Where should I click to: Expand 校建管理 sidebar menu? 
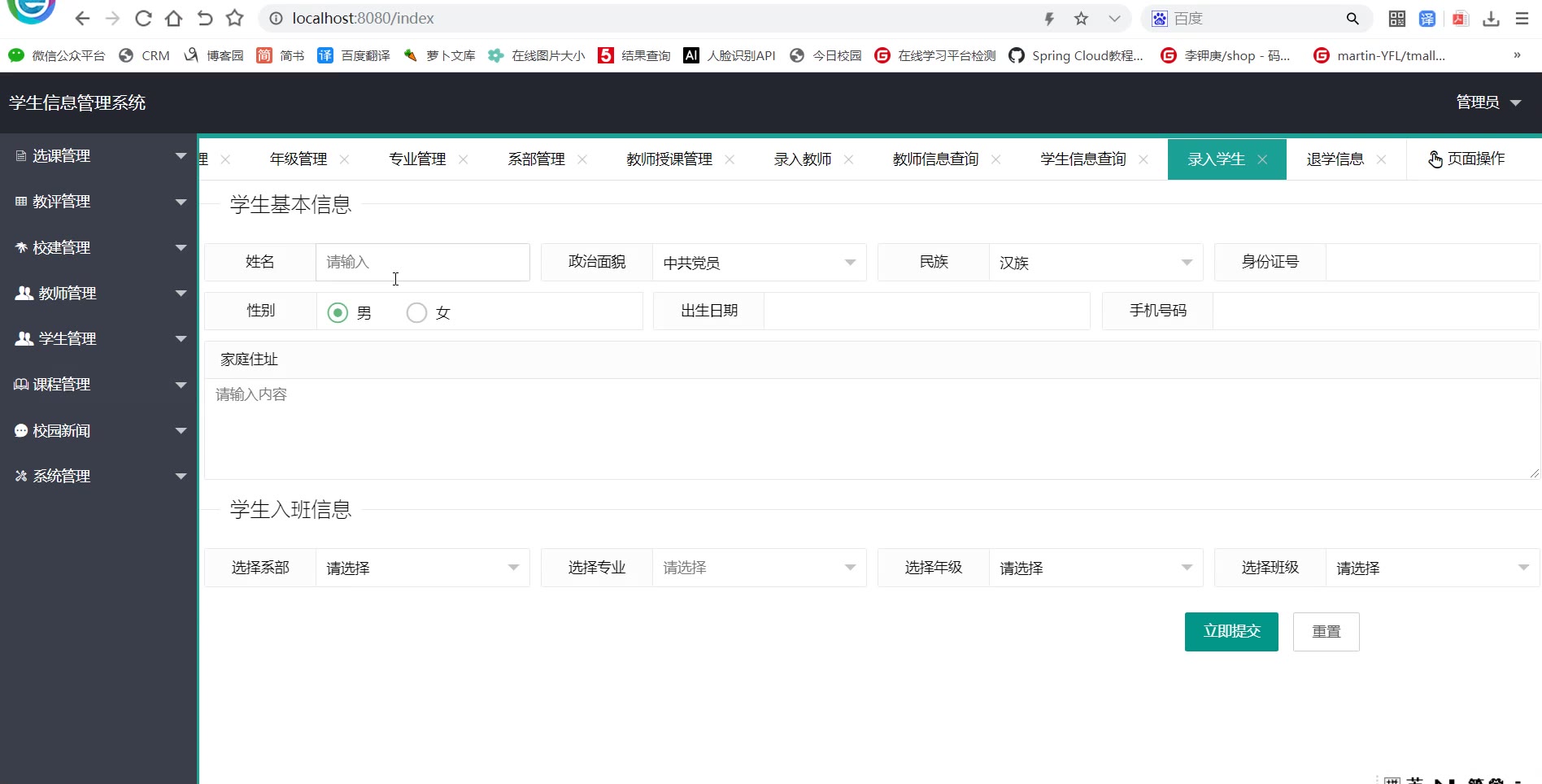[99, 247]
